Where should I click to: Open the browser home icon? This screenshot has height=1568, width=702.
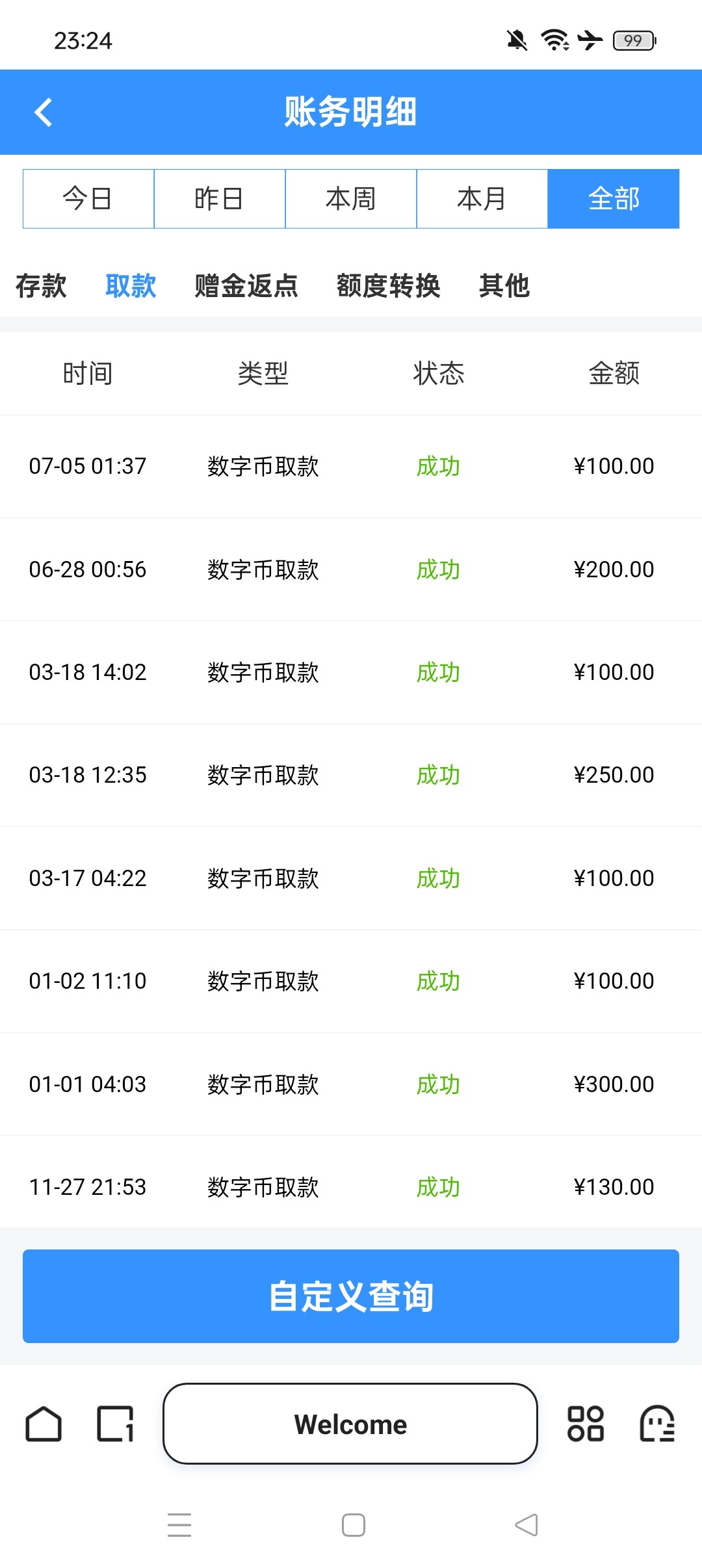coord(44,1424)
